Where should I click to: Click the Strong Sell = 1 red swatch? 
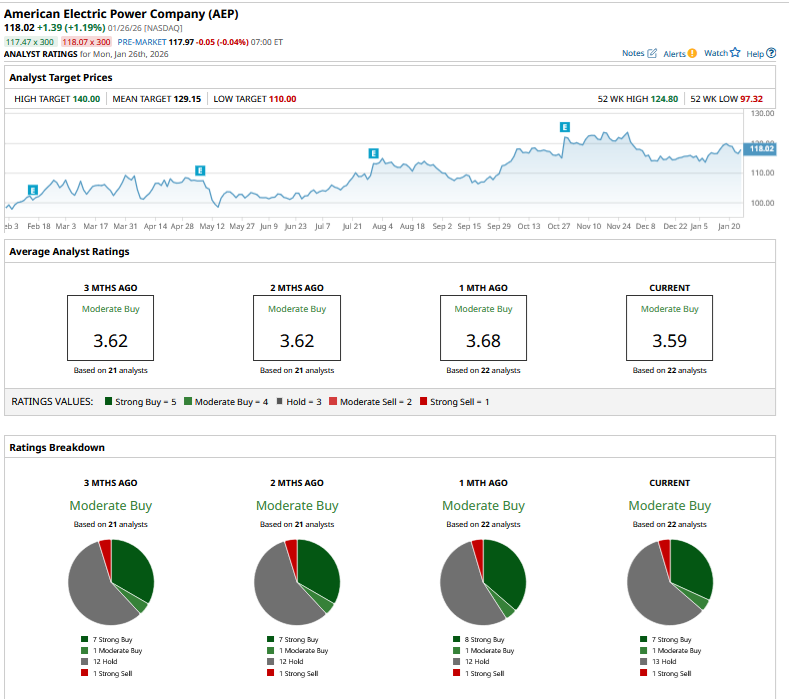423,401
